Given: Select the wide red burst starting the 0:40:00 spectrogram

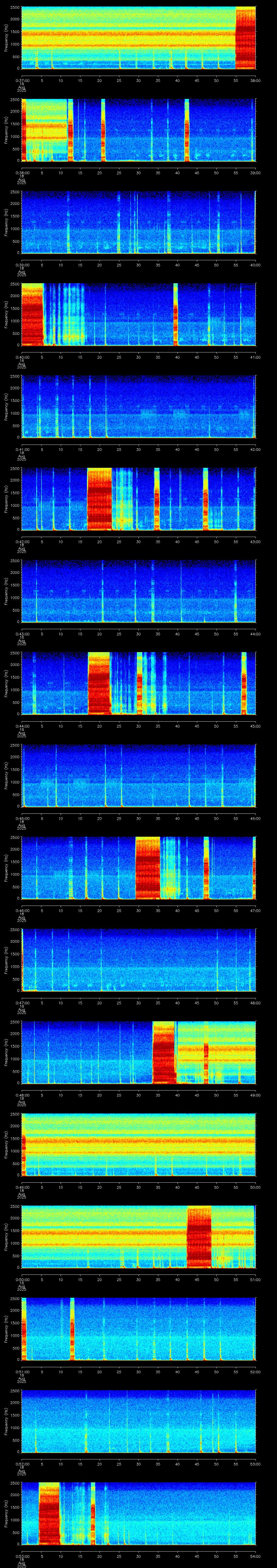Looking at the screenshot, I should coord(33,314).
